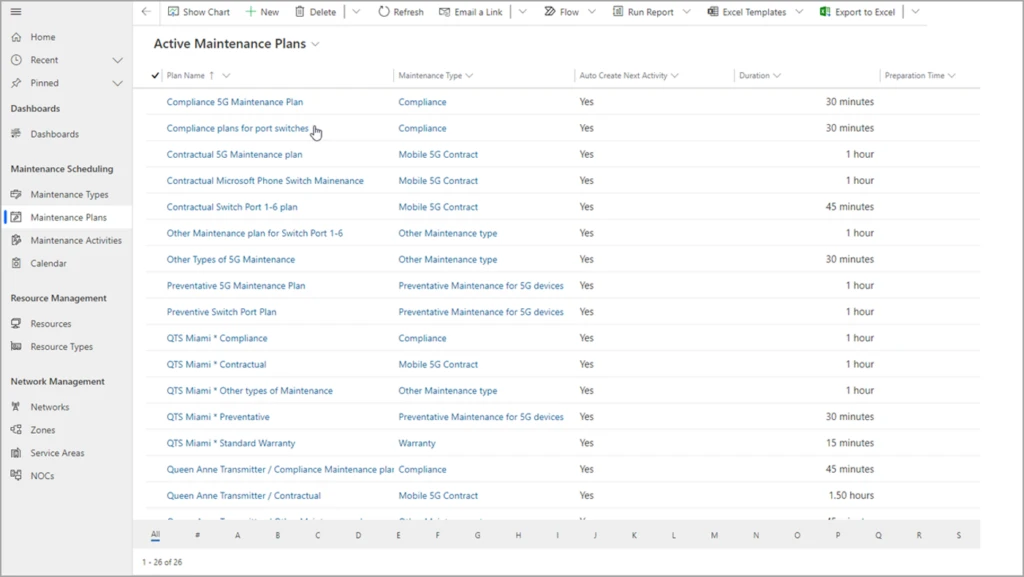Toggle the hamburger menu icon
This screenshot has height=577, width=1024.
pos(14,12)
